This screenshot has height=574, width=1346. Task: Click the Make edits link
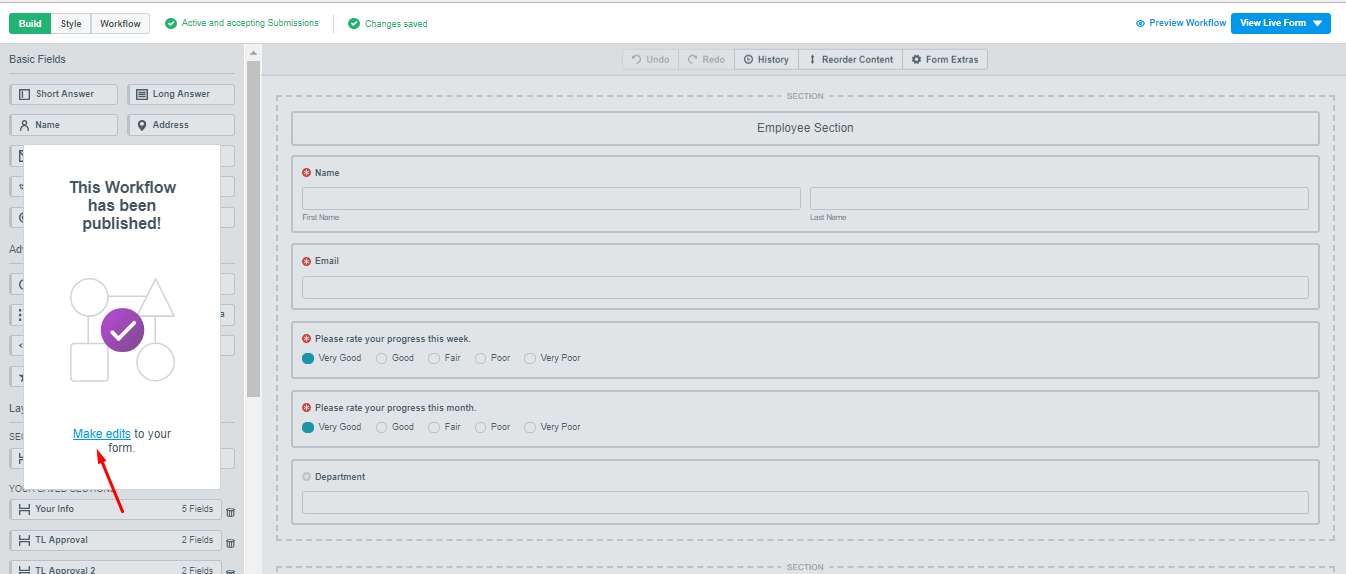pyautogui.click(x=101, y=434)
